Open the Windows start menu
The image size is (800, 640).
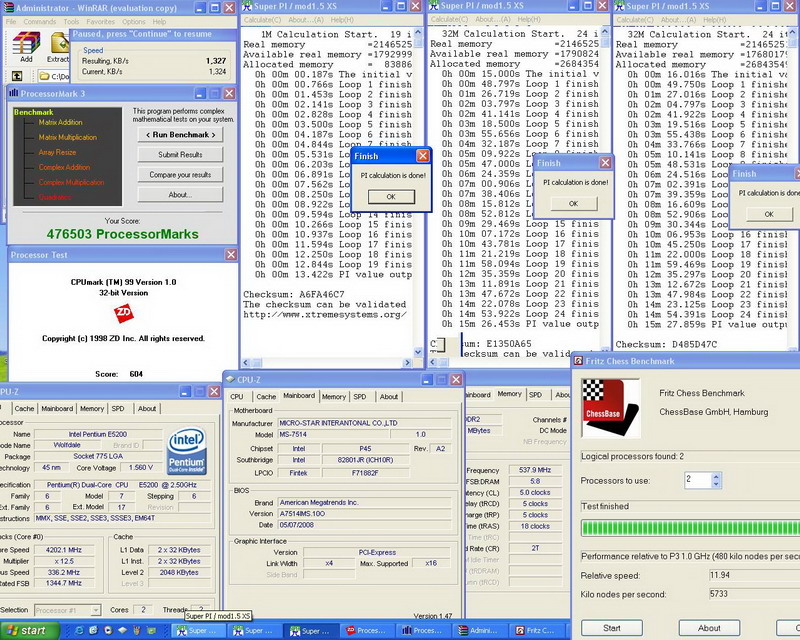click(x=29, y=630)
